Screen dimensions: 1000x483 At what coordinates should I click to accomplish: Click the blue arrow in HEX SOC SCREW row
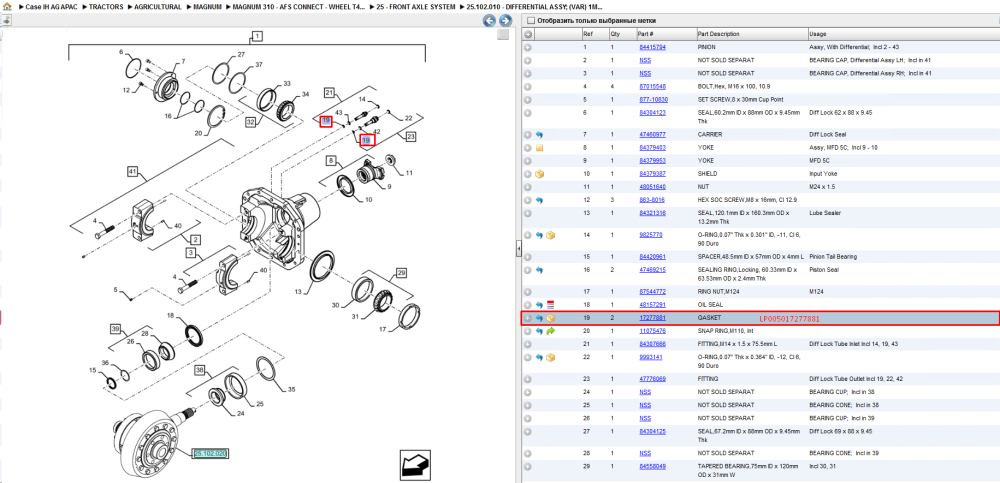[540, 200]
